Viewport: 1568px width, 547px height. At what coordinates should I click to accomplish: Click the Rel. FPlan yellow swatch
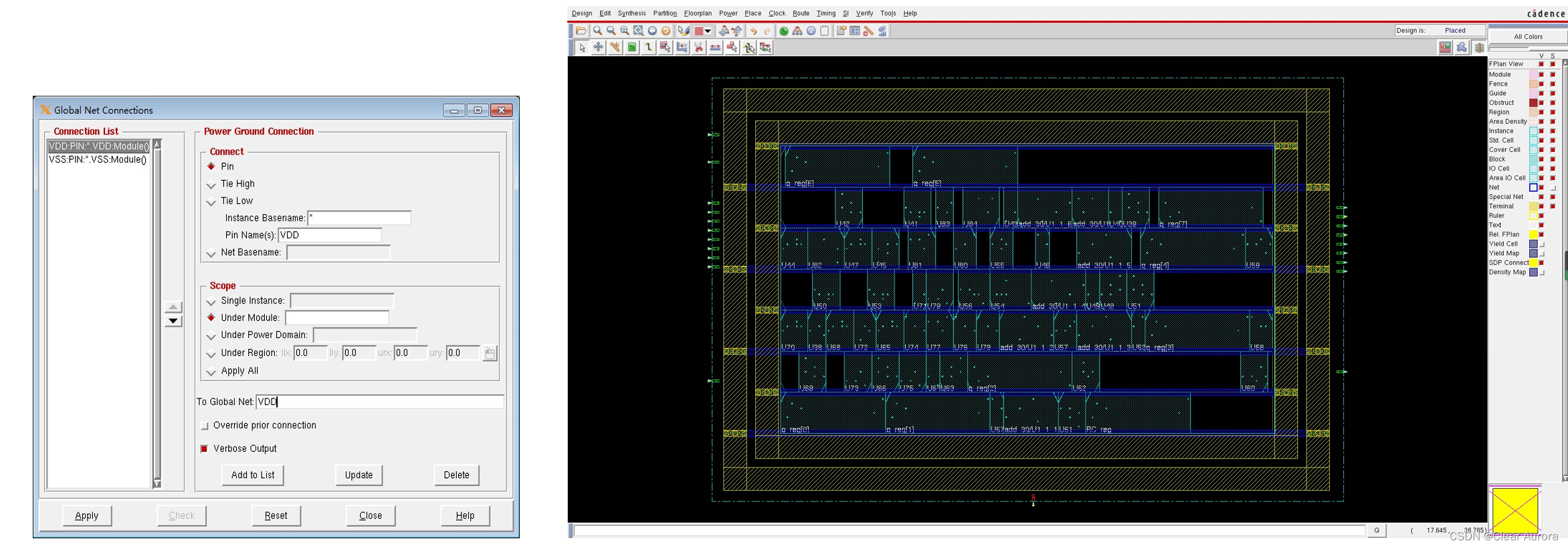tap(1533, 234)
